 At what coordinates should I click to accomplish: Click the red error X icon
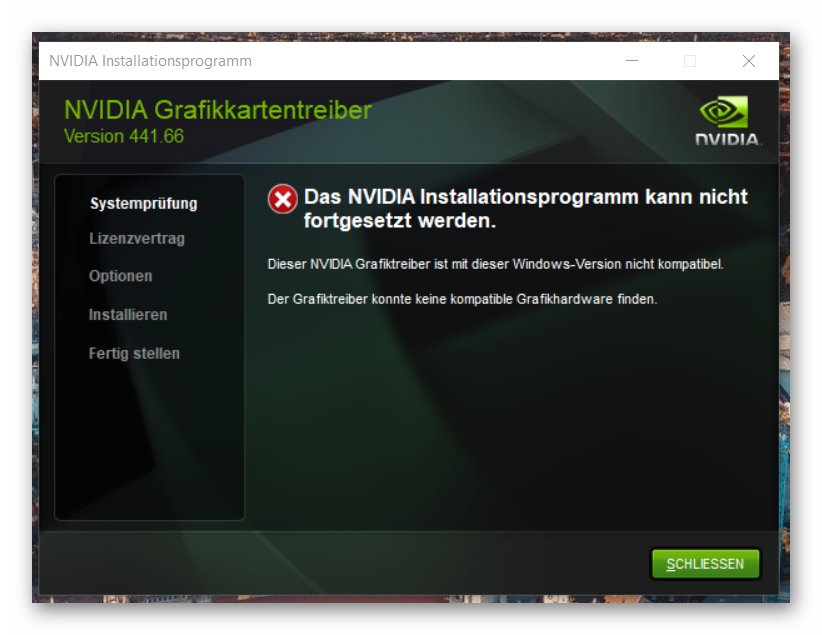pos(283,199)
